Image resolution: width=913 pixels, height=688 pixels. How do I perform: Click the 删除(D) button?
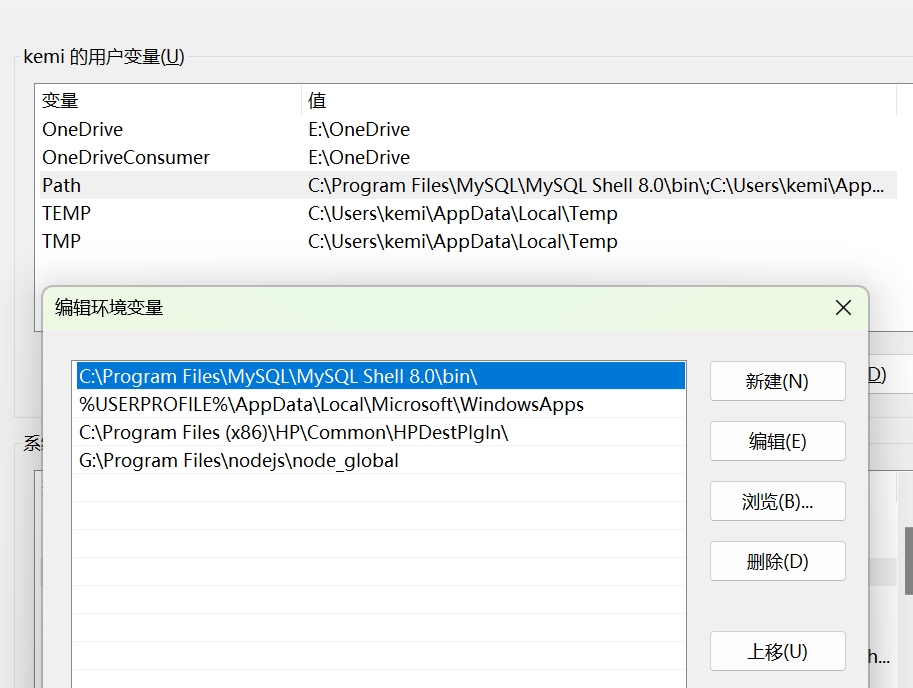(x=777, y=561)
